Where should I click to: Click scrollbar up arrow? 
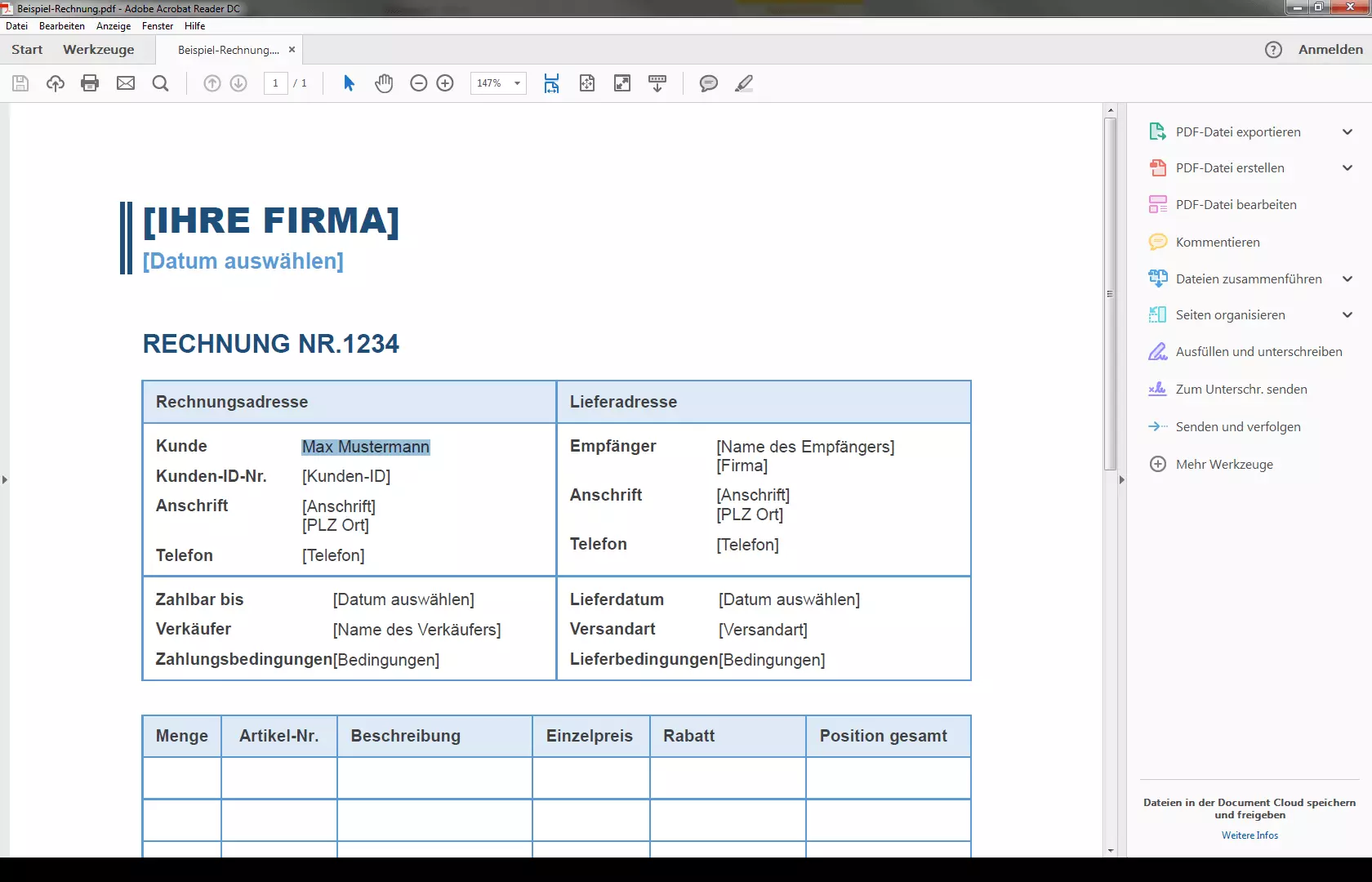click(x=1110, y=109)
